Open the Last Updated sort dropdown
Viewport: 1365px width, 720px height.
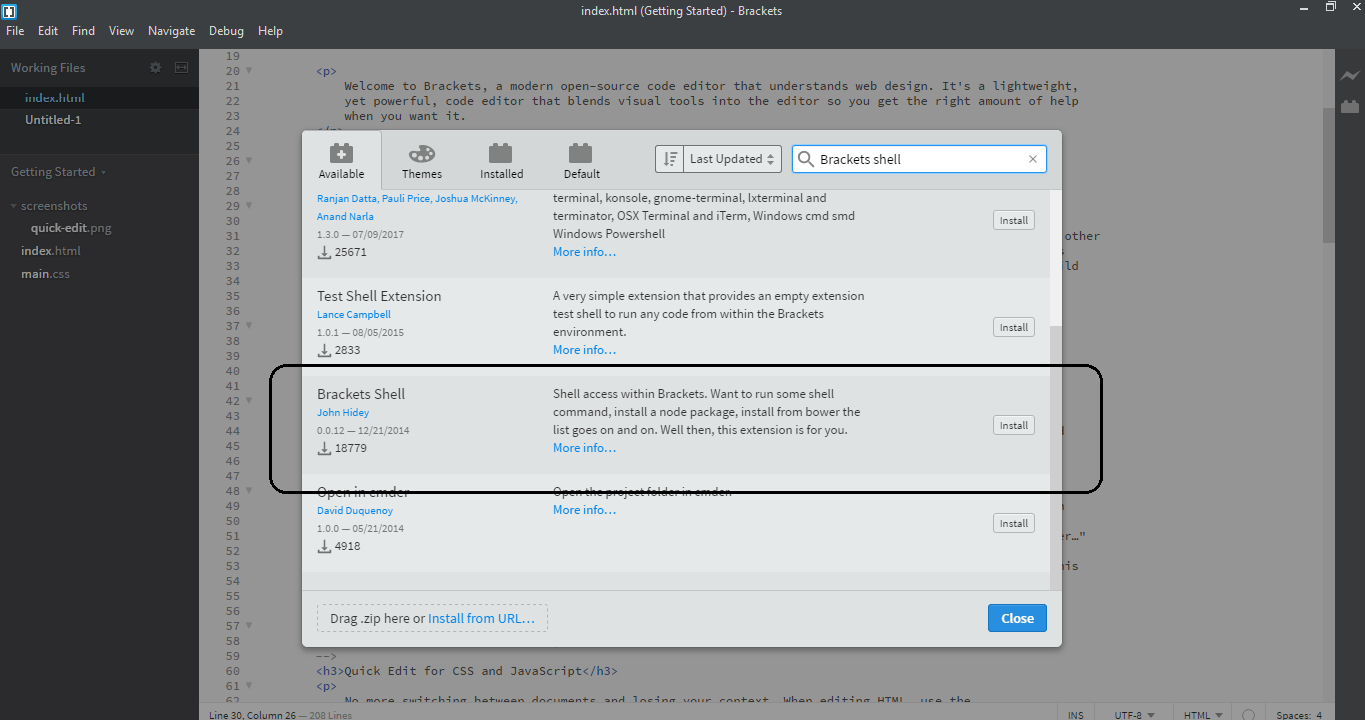point(732,159)
